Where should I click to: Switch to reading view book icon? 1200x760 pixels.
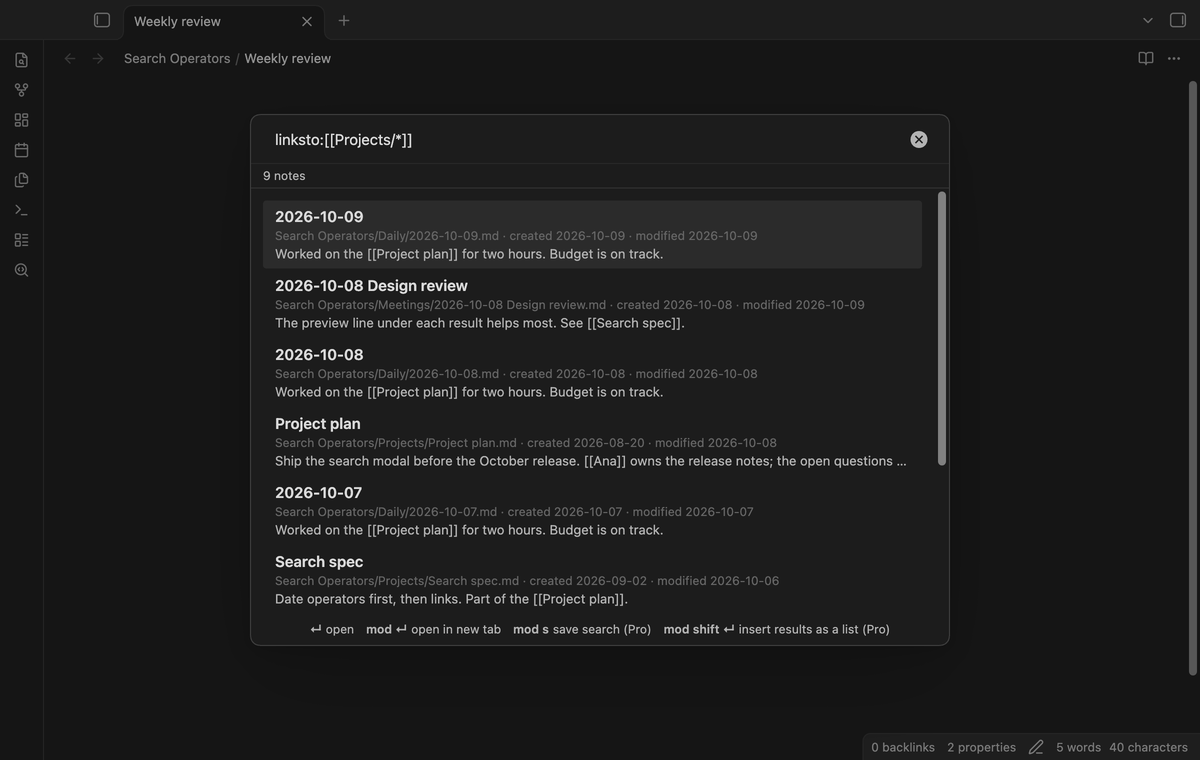pos(1146,58)
